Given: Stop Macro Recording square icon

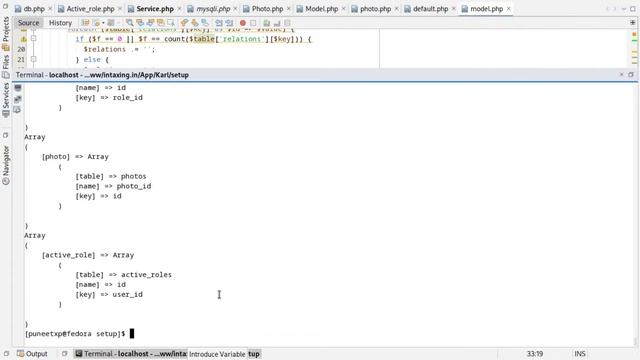Looking at the screenshot, I should [x=253, y=23].
